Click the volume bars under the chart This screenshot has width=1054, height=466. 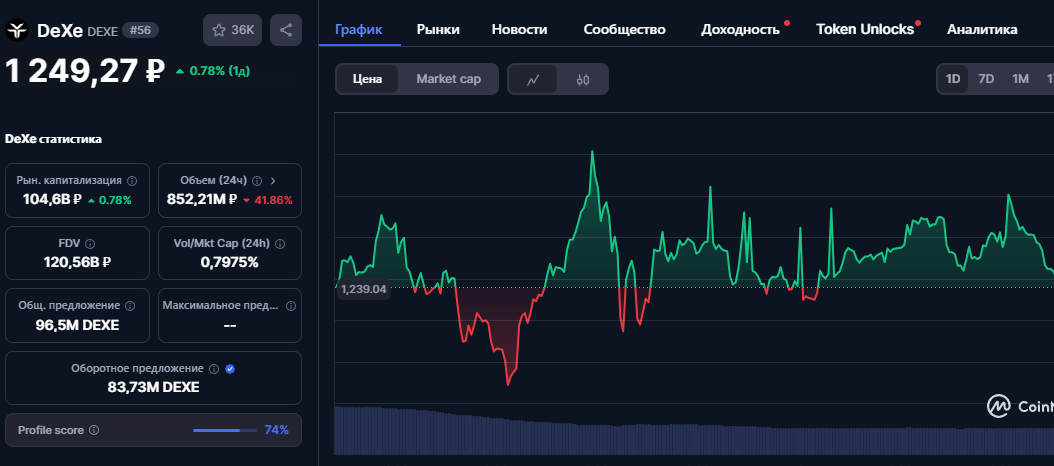click(x=694, y=430)
